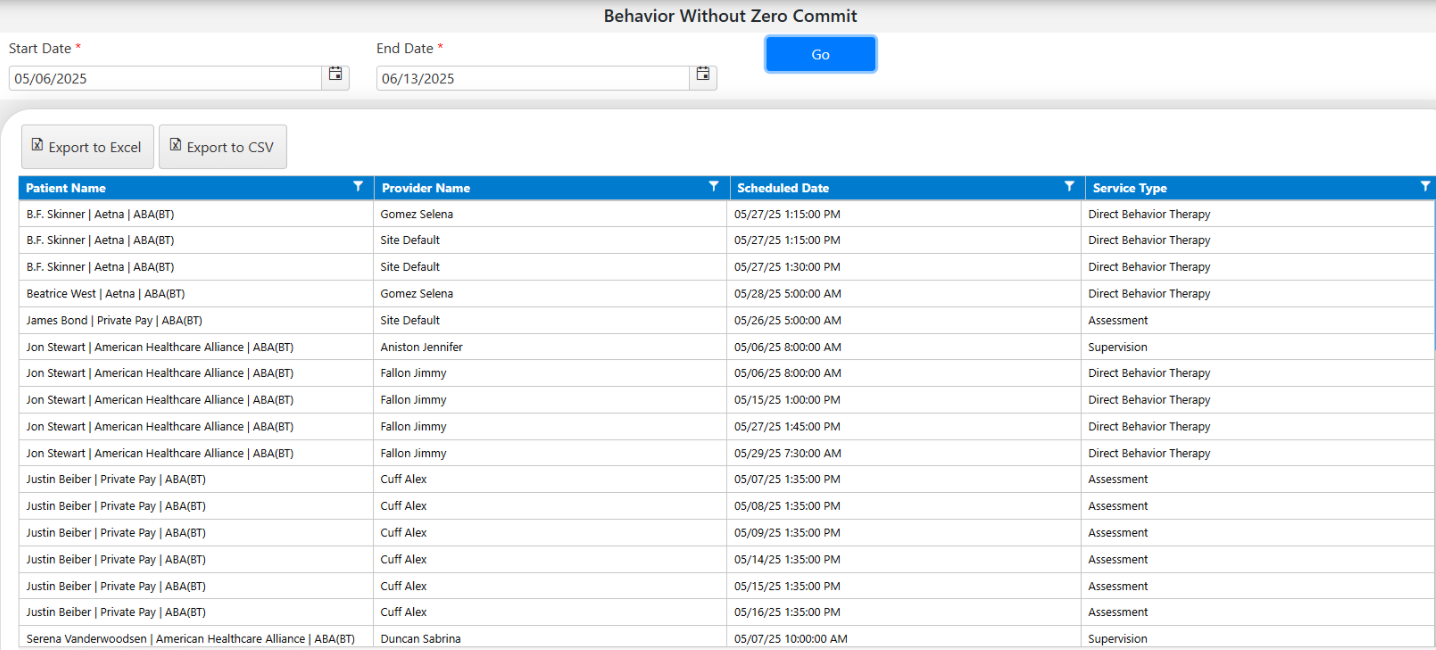Sort by Provider Name column header
The height and width of the screenshot is (650, 1436).
(426, 188)
